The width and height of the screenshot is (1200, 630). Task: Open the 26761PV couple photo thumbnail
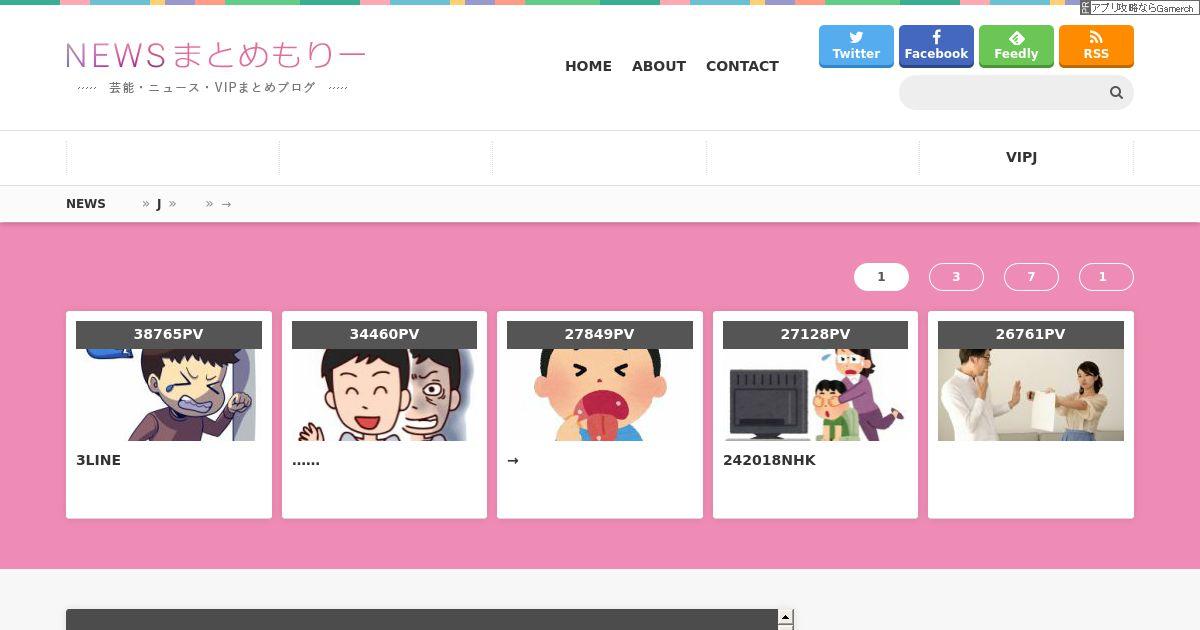pos(1031,395)
